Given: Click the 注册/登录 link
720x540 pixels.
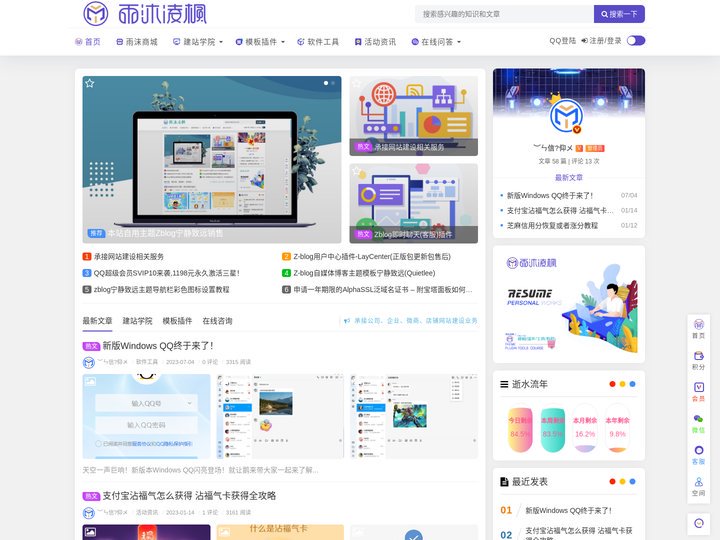Looking at the screenshot, I should pos(601,41).
